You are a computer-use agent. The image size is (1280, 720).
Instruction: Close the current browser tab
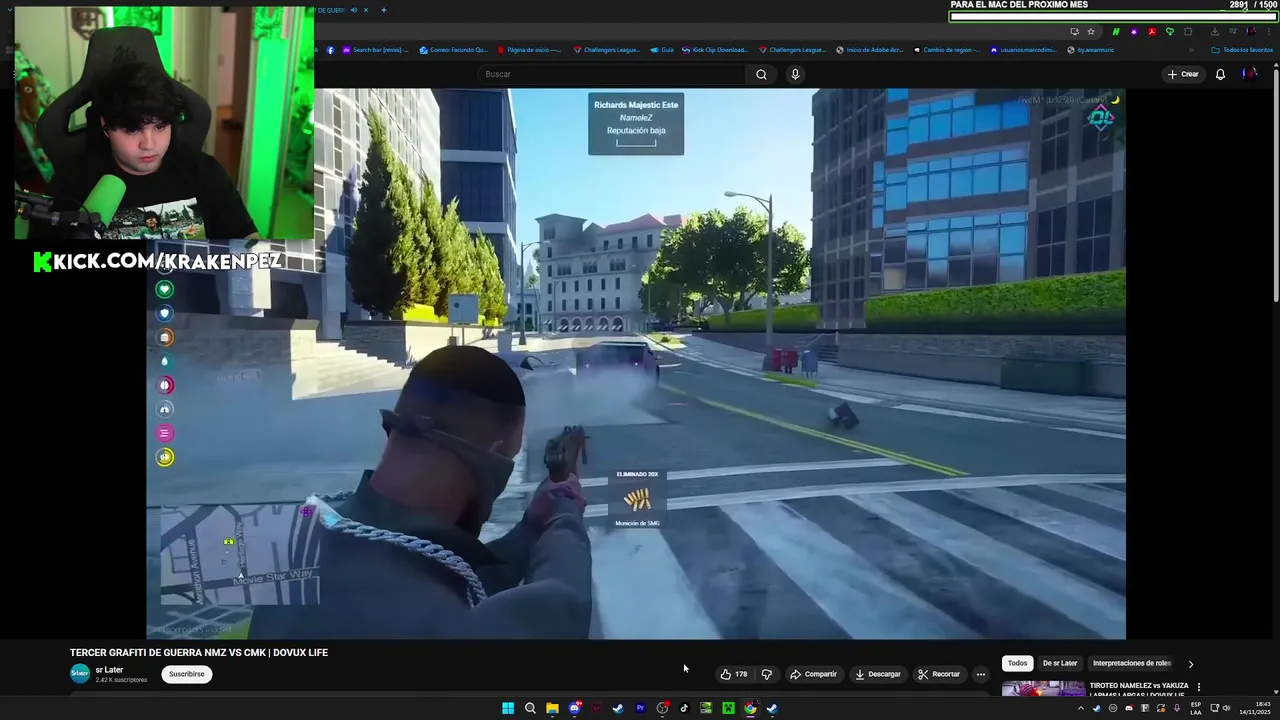366,10
